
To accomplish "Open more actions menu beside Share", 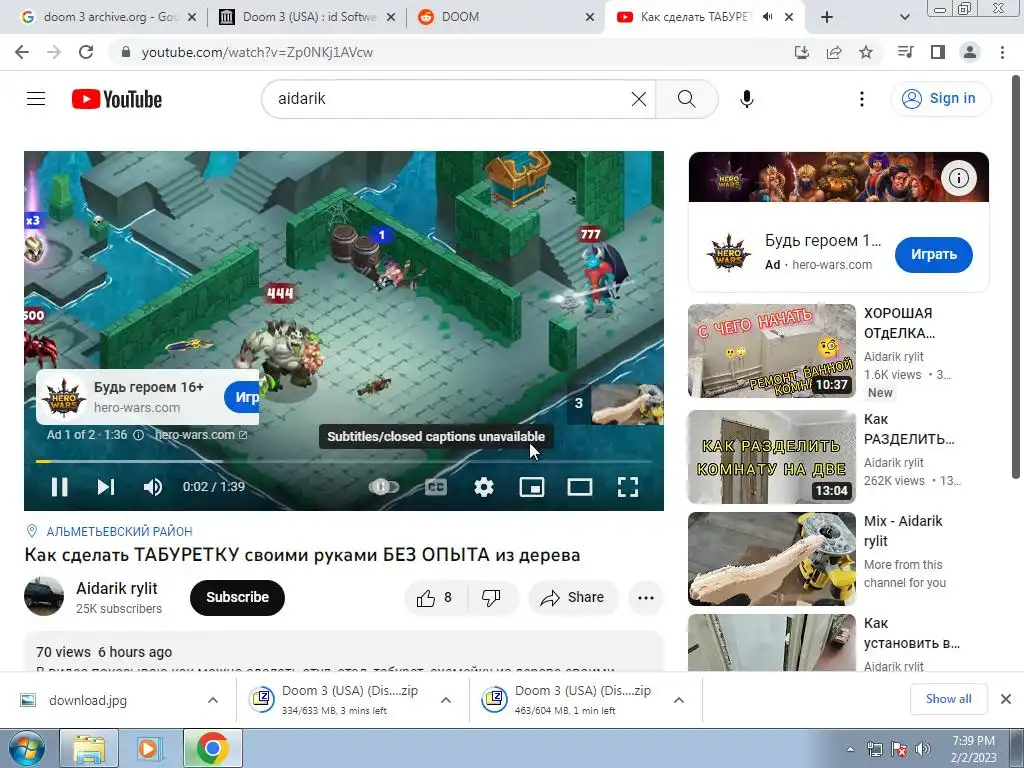I will pos(646,597).
